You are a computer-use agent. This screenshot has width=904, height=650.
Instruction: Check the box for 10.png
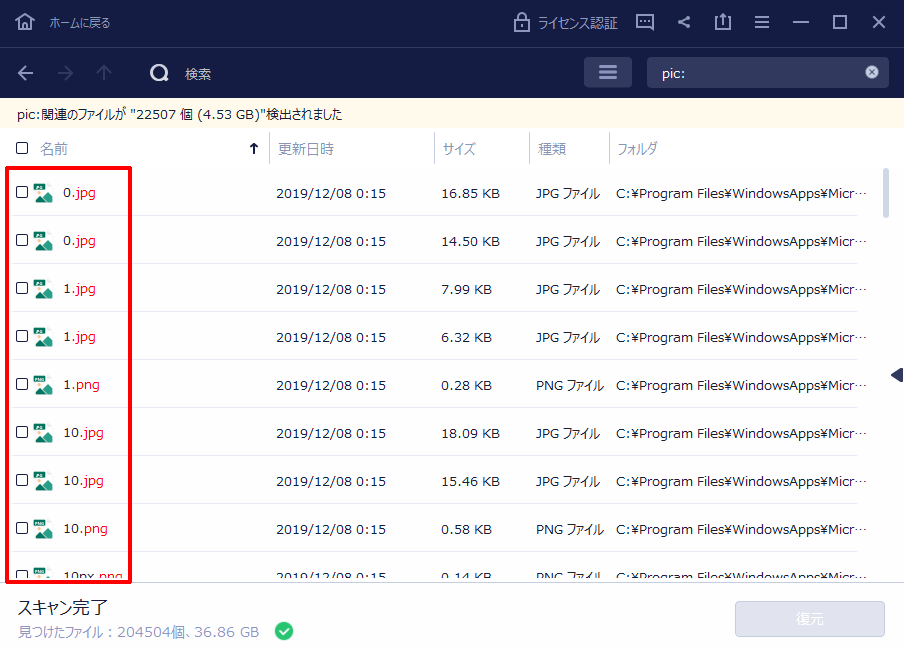tap(22, 528)
